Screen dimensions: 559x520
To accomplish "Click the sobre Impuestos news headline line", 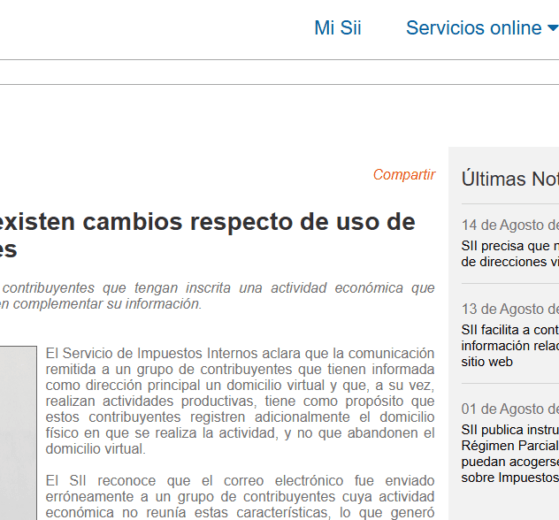I will pos(510,478).
